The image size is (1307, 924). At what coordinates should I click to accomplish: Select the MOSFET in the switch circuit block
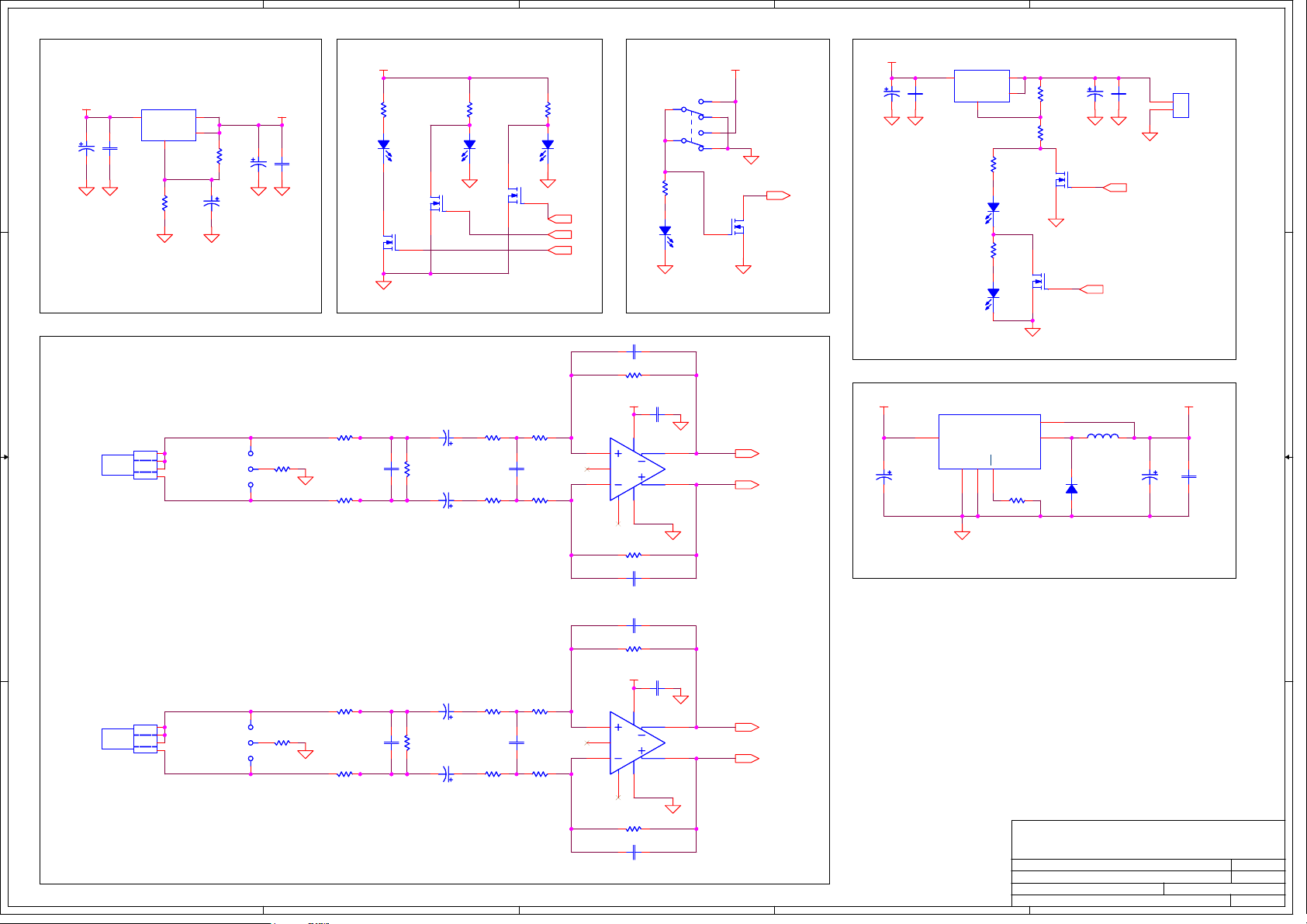pyautogui.click(x=738, y=227)
